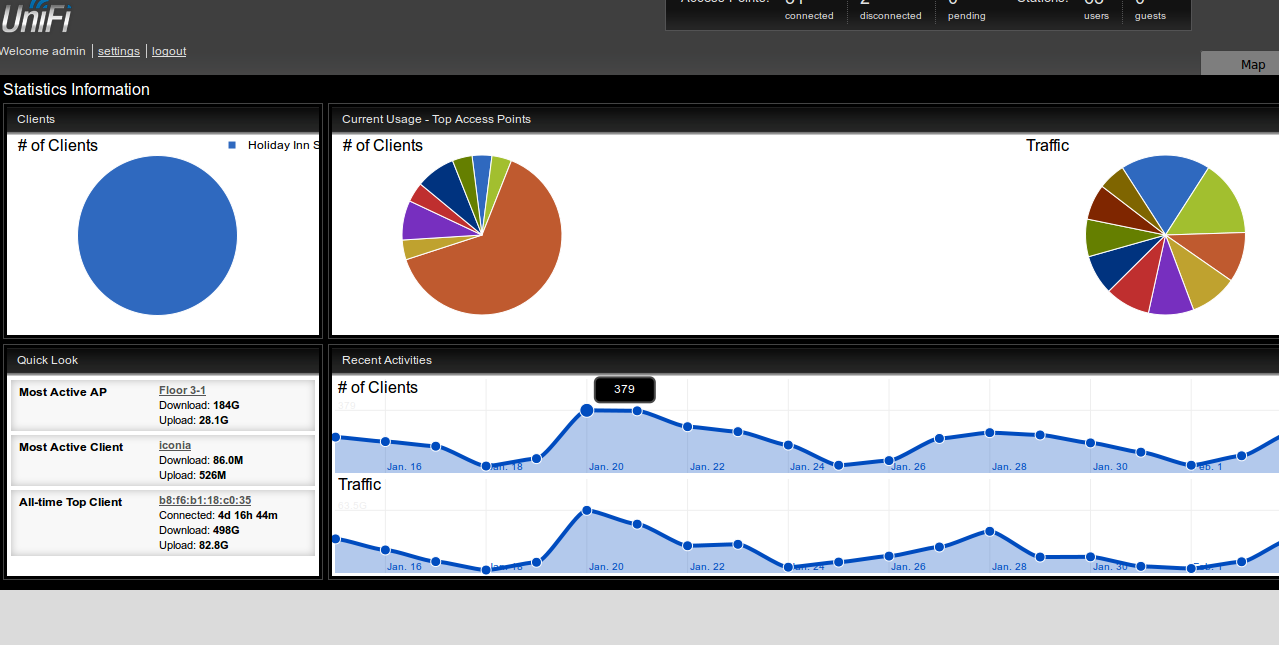This screenshot has height=645, width=1279.
Task: Click the solid blue Clients pie chart
Action: click(157, 236)
